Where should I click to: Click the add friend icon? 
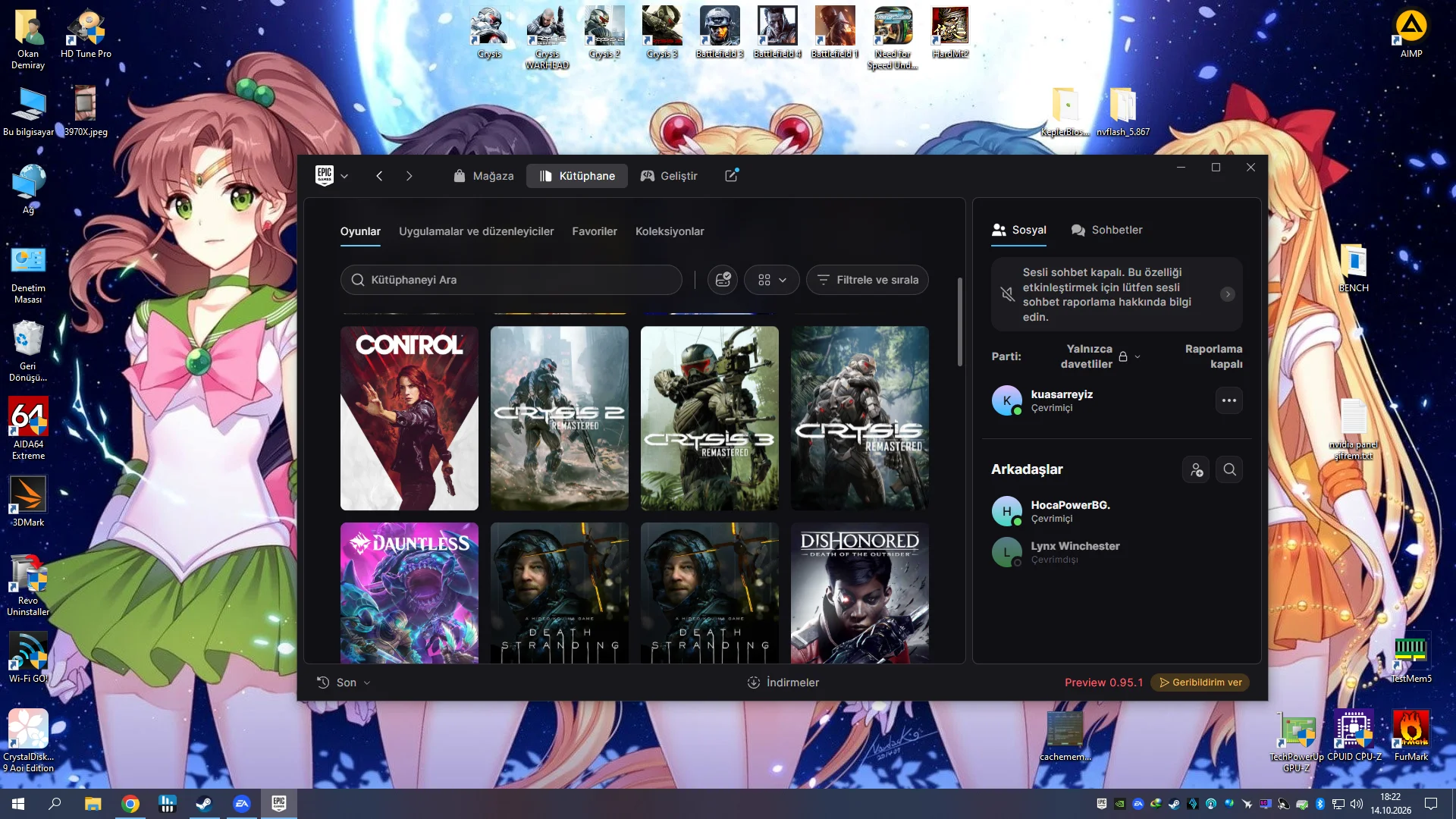pyautogui.click(x=1197, y=469)
